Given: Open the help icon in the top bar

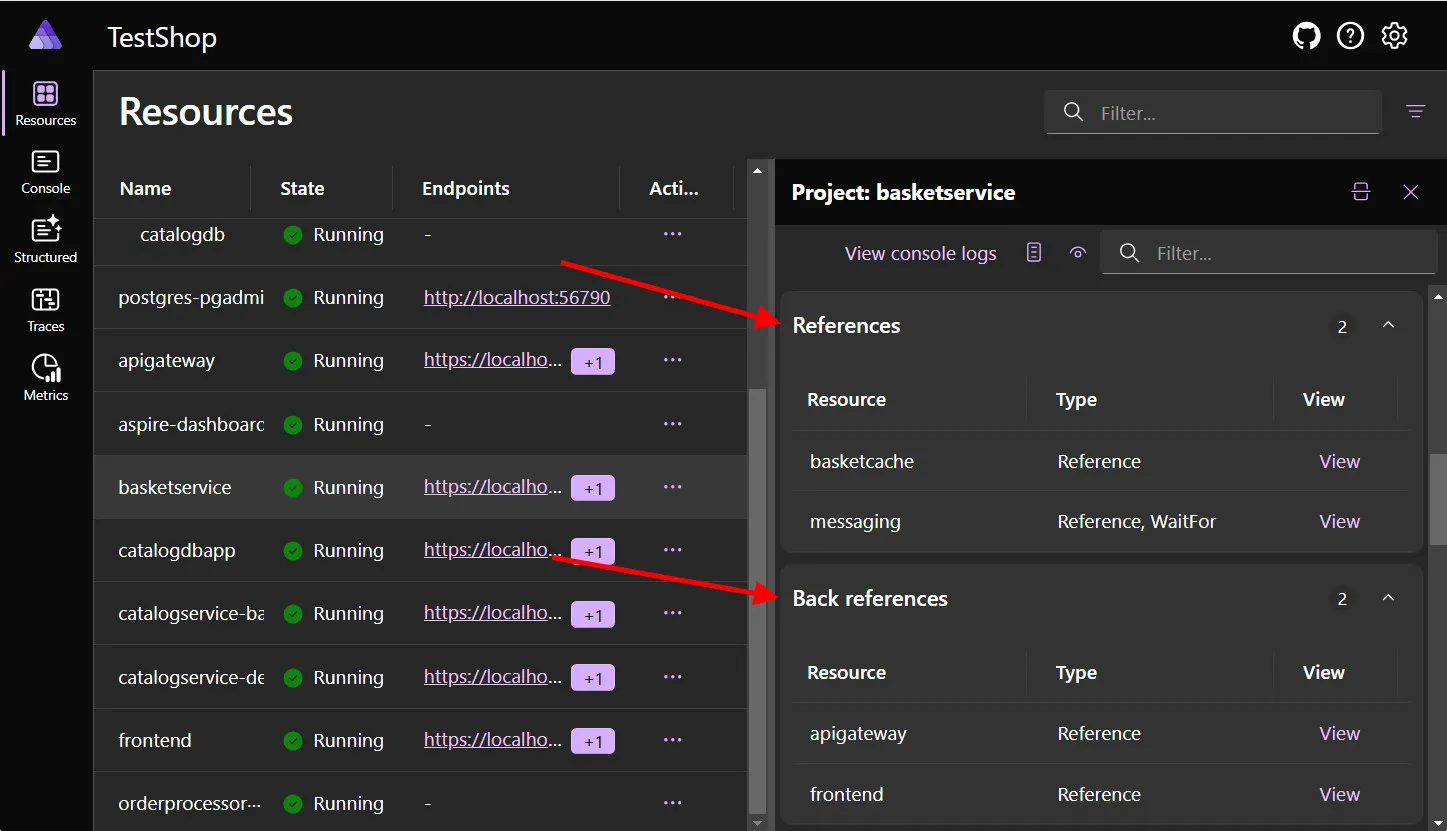Looking at the screenshot, I should pyautogui.click(x=1350, y=35).
